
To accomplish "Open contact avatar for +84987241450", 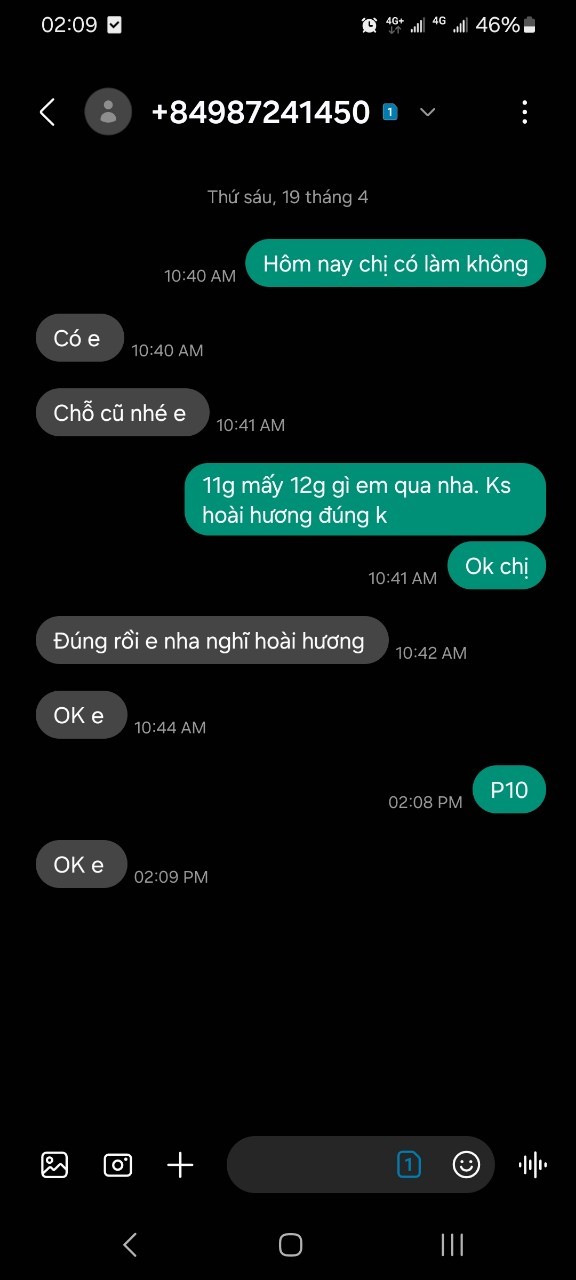I will [x=108, y=112].
